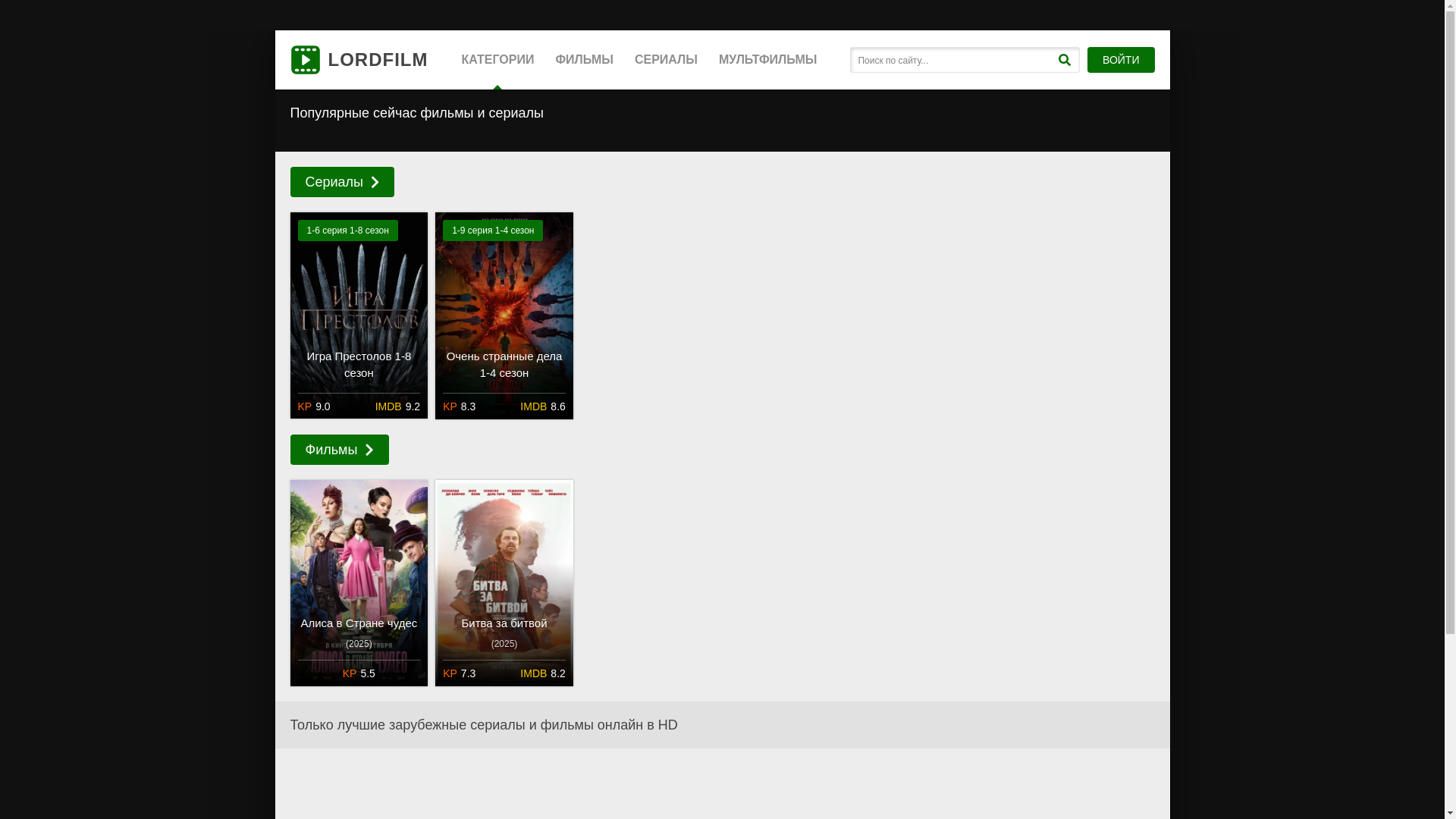Click the LORDFILM site title link
Screen dimensions: 1456x819
pyautogui.click(x=378, y=60)
